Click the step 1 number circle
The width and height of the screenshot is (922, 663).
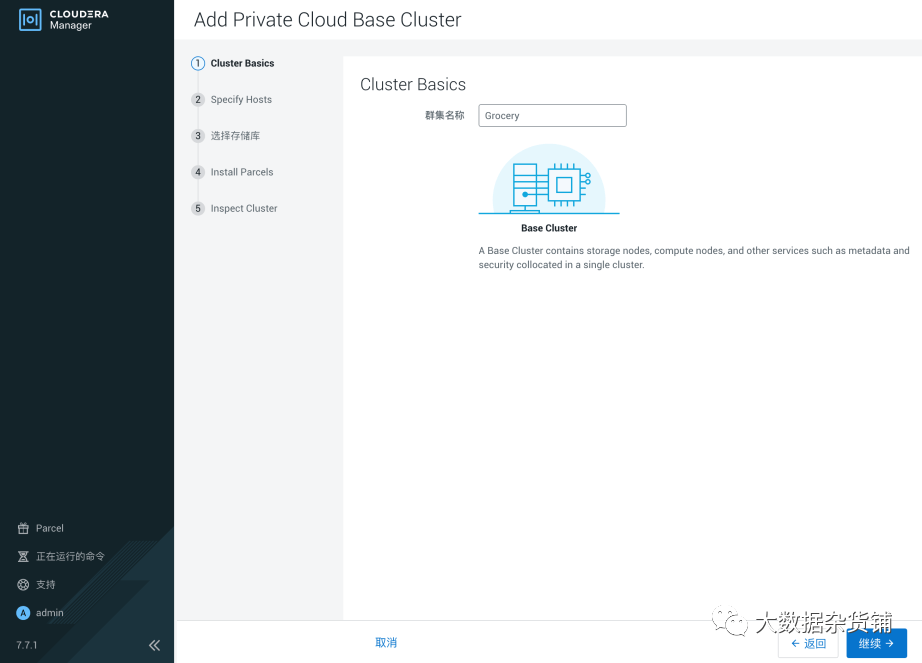[x=198, y=63]
